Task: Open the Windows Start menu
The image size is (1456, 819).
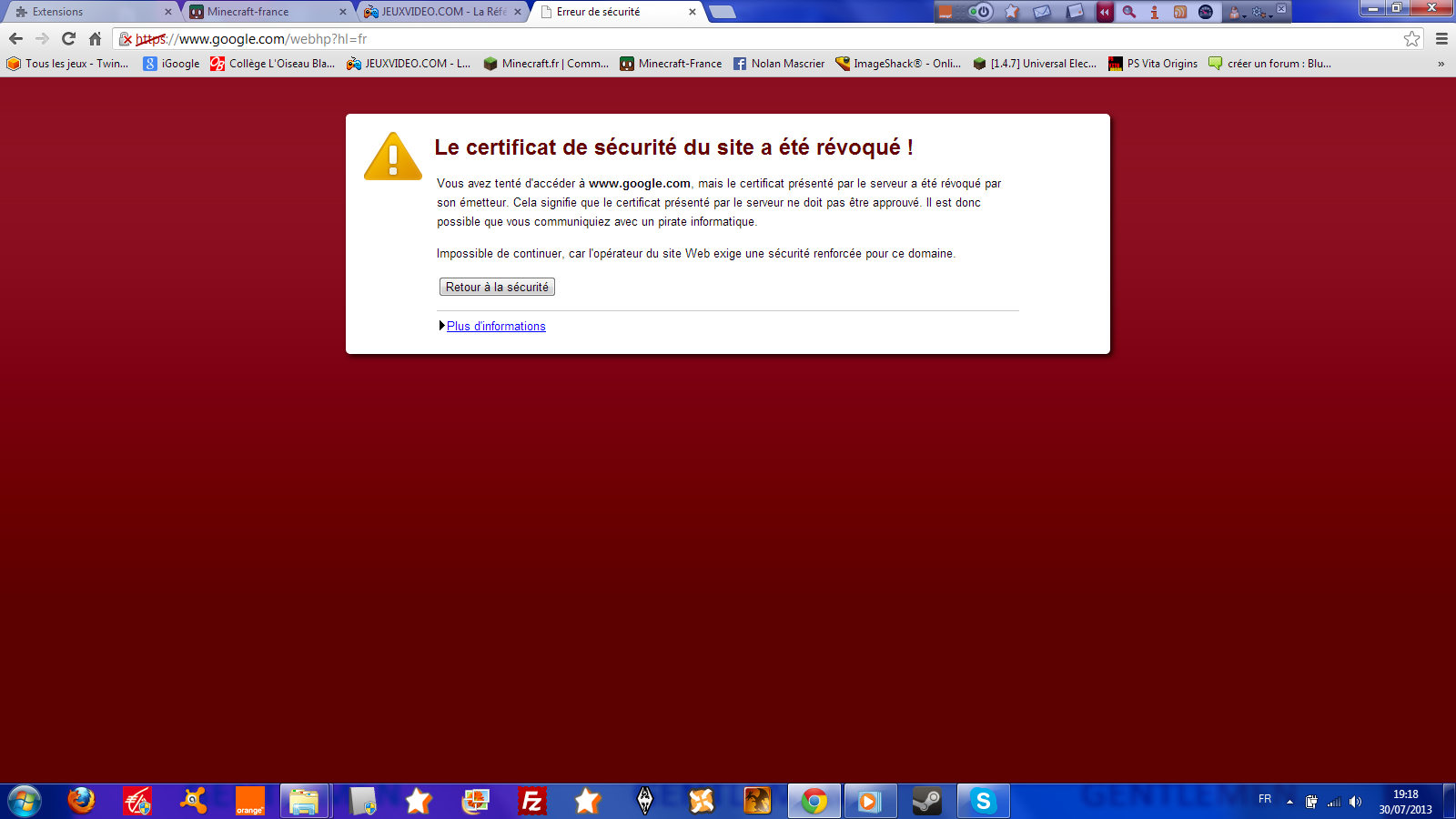Action: click(x=25, y=801)
